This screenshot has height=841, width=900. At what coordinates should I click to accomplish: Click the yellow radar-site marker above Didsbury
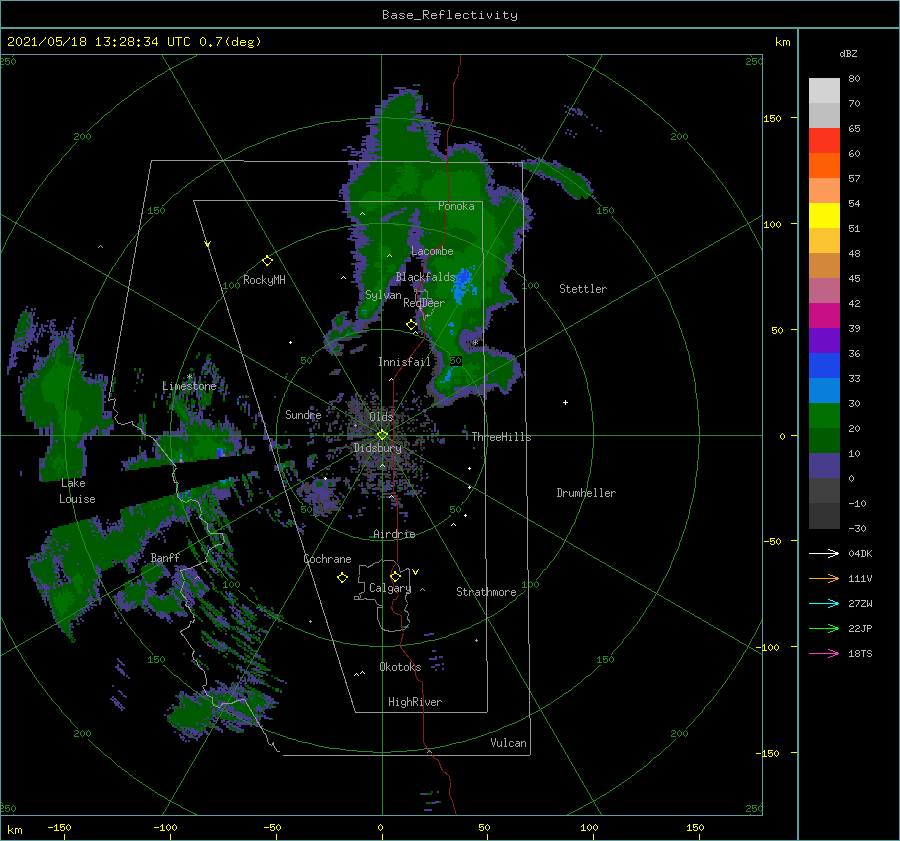pos(382,435)
